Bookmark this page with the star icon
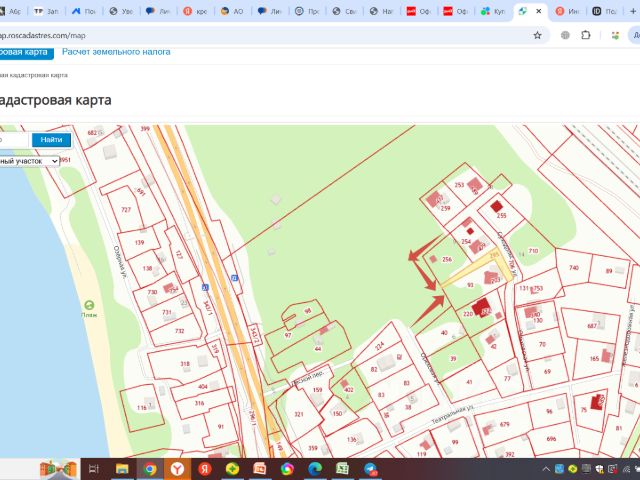The width and height of the screenshot is (640, 480). [538, 36]
